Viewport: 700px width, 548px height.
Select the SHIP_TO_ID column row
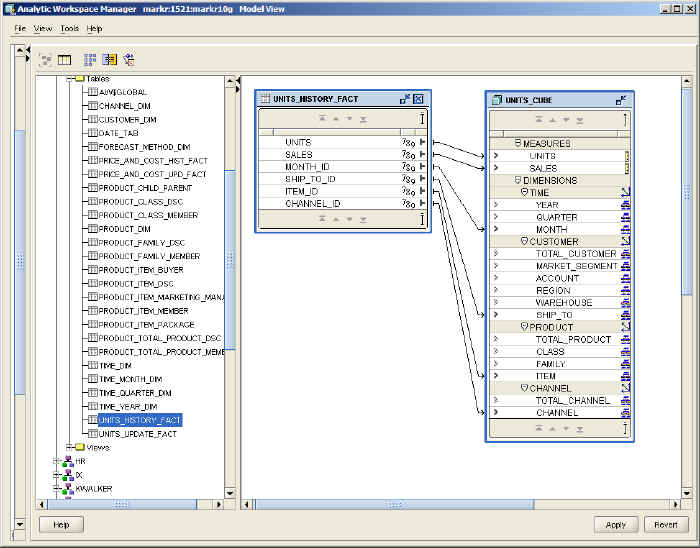click(342, 179)
